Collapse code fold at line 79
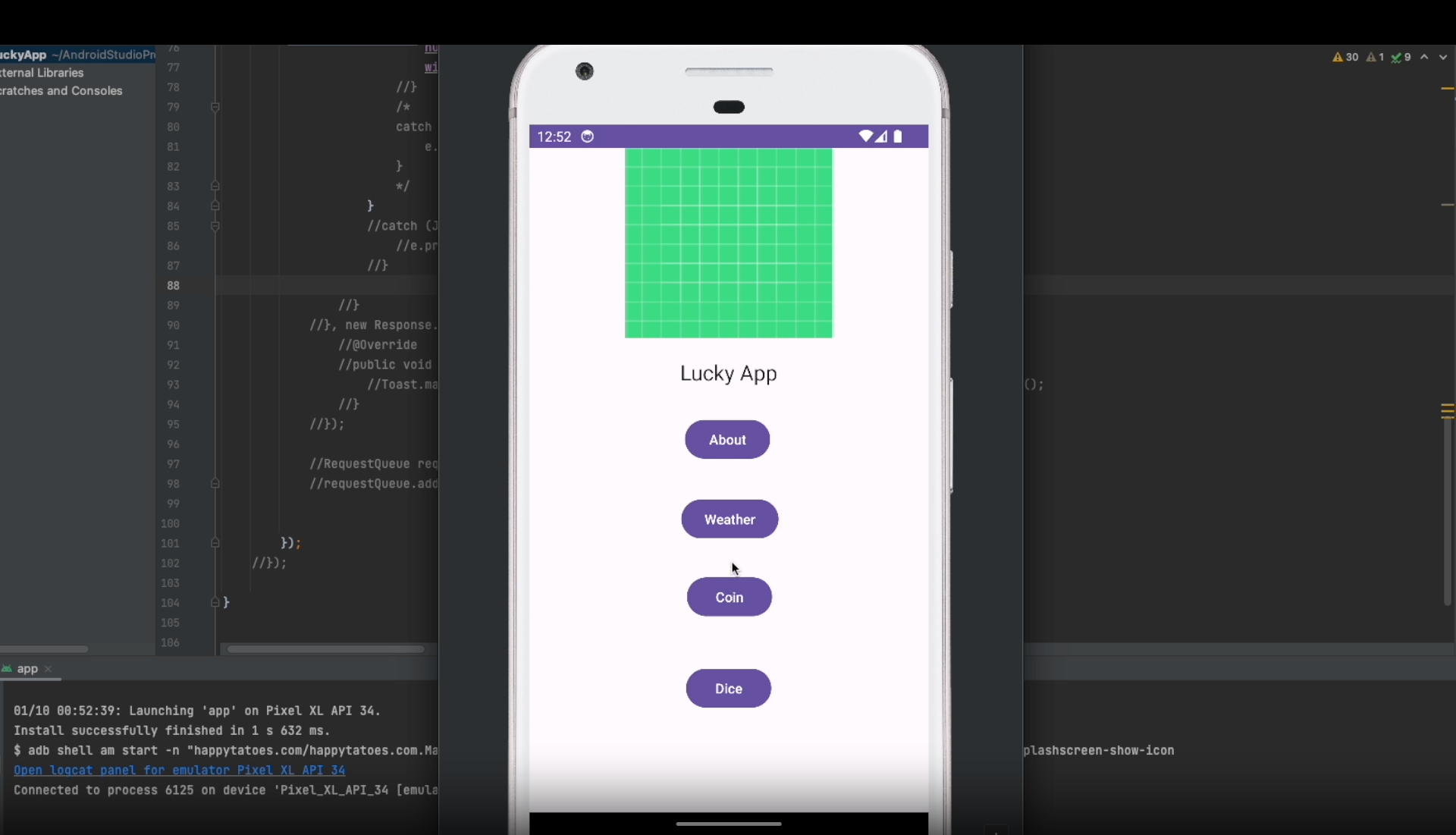Image resolution: width=1456 pixels, height=835 pixels. point(215,107)
